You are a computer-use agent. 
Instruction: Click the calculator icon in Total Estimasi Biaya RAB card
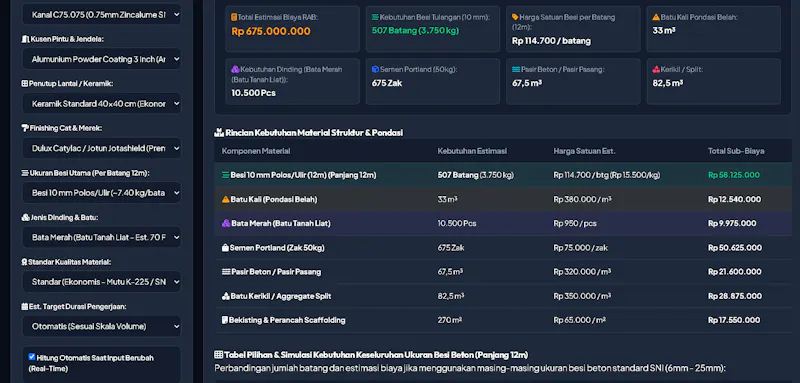[234, 17]
